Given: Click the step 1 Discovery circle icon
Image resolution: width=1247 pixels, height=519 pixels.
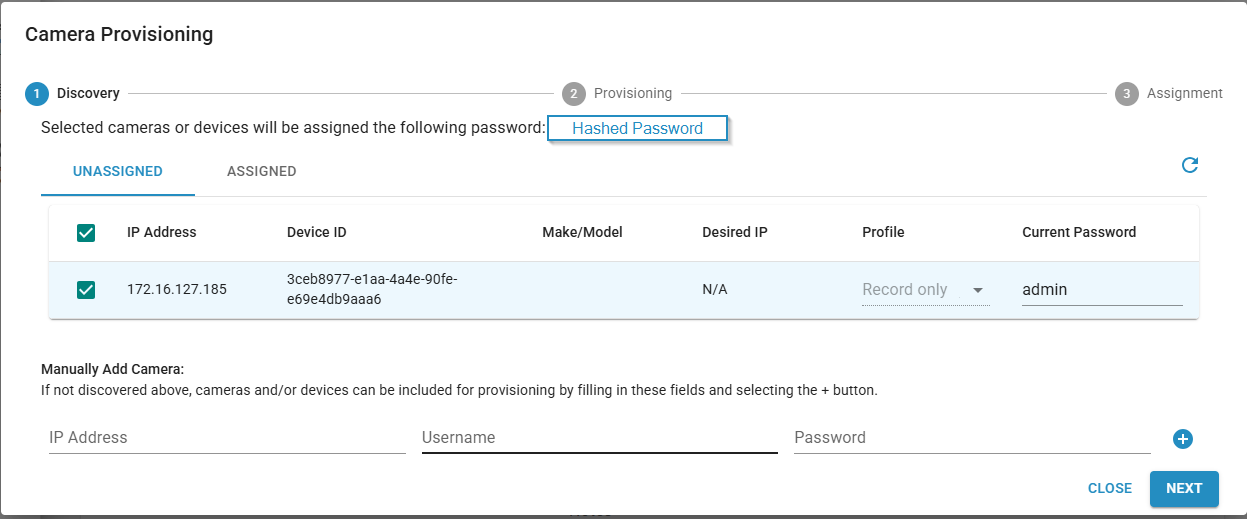Looking at the screenshot, I should 36,94.
